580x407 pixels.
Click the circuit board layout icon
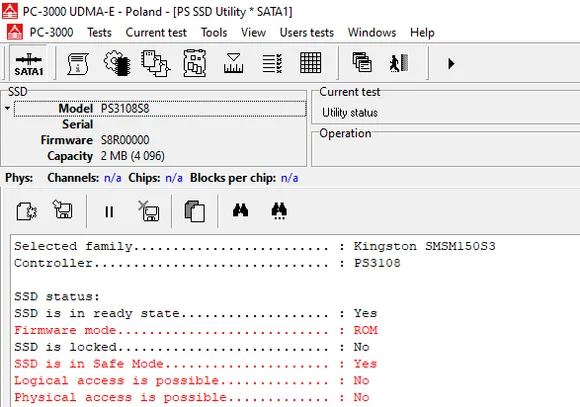[195, 63]
